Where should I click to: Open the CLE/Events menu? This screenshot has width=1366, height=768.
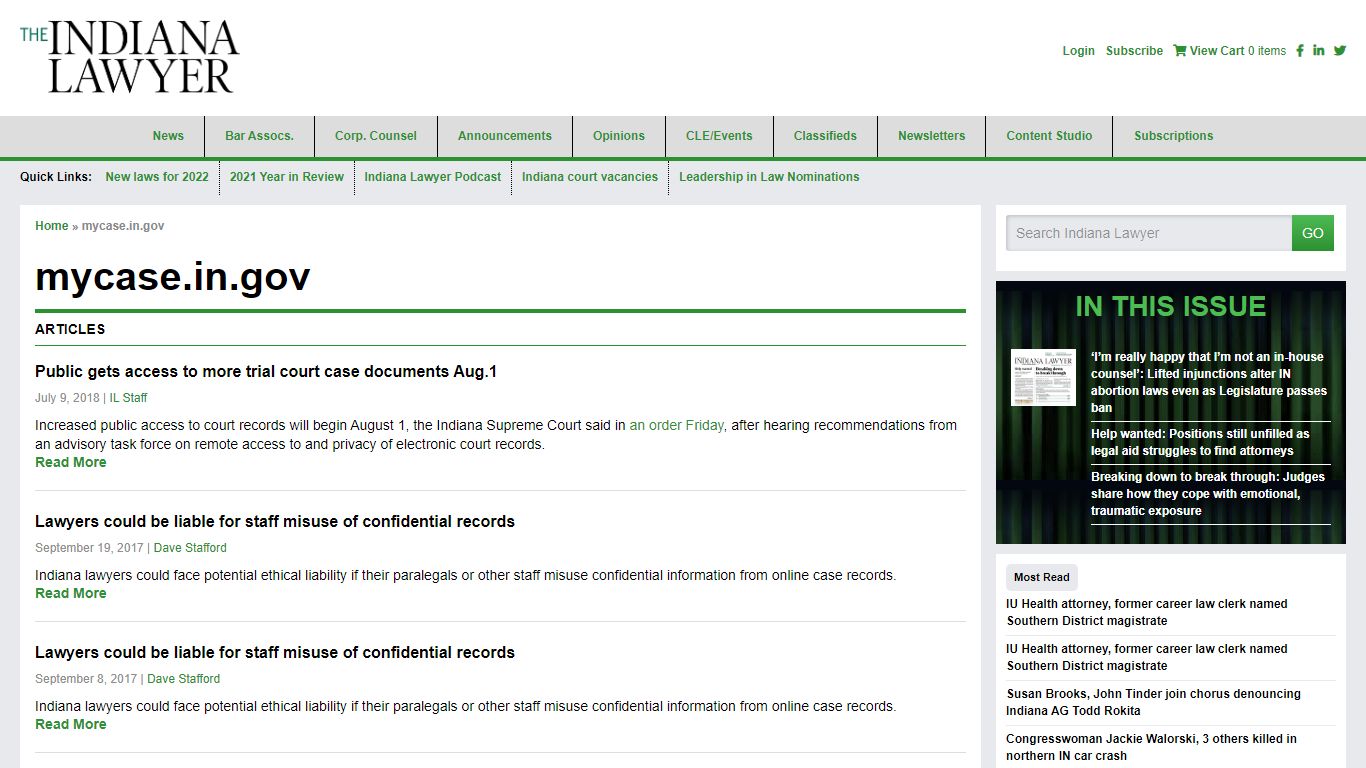pyautogui.click(x=719, y=136)
